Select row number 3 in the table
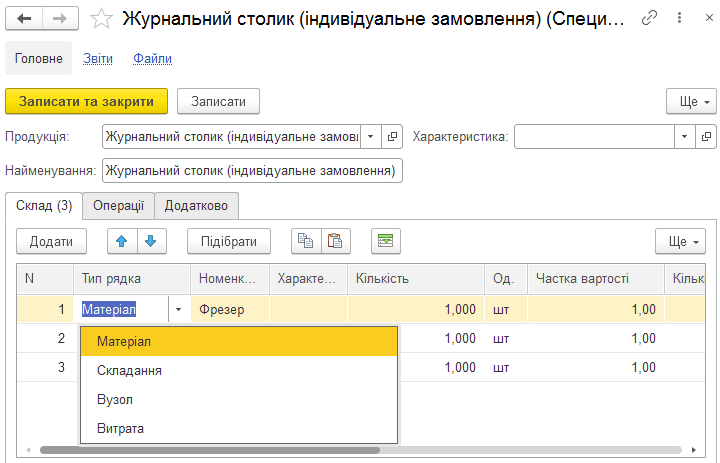 (x=45, y=367)
